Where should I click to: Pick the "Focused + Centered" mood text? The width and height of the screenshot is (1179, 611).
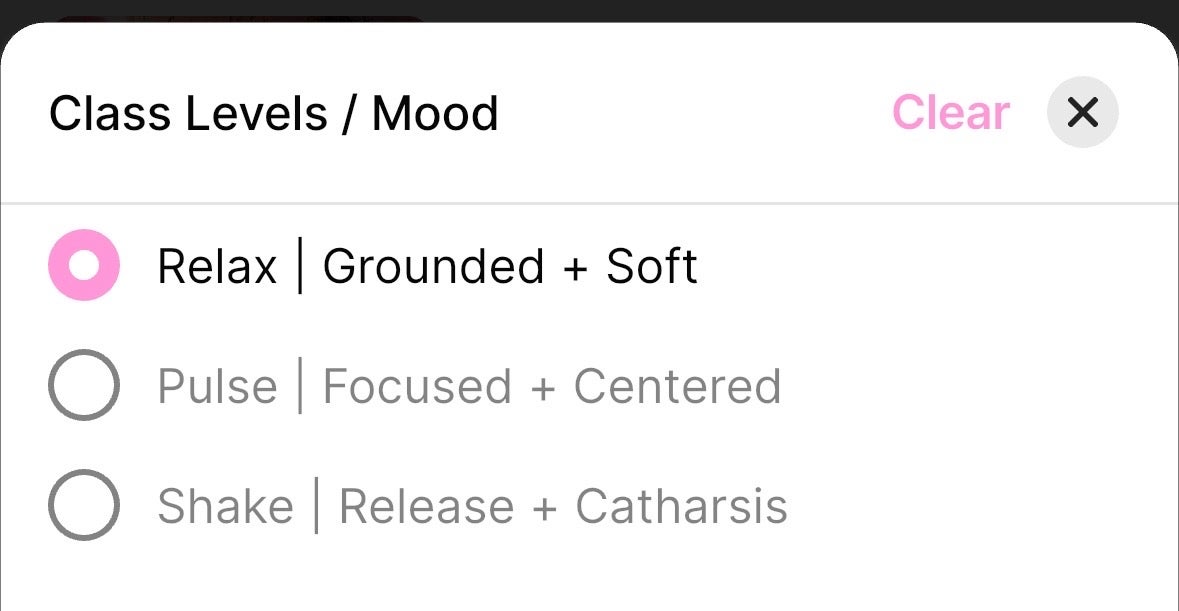pos(551,387)
